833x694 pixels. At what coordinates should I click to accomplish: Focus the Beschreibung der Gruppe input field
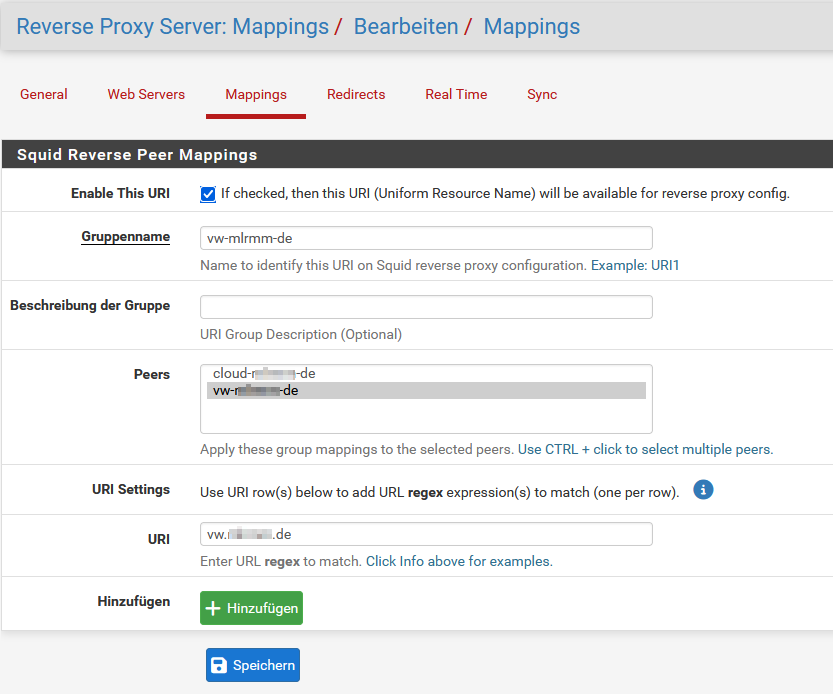[426, 307]
